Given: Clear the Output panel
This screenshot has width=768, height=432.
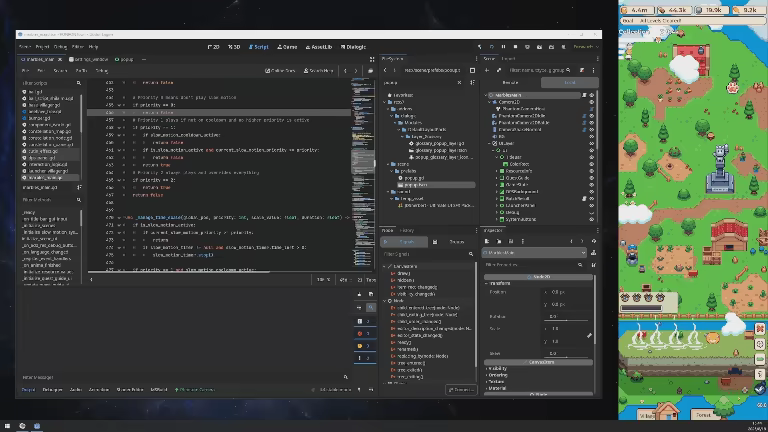Looking at the screenshot, I should [x=360, y=294].
